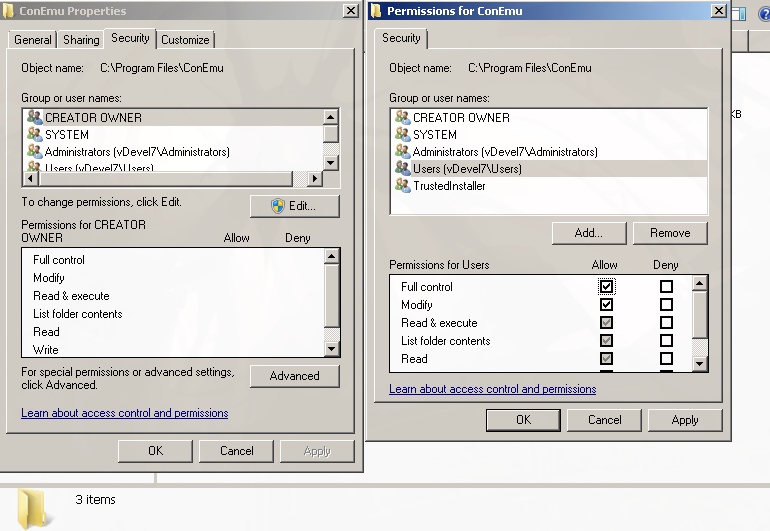This screenshot has width=770, height=531.
Task: Click up arrow of CREATOR OWNER permissions scrollbar
Action: (332, 256)
